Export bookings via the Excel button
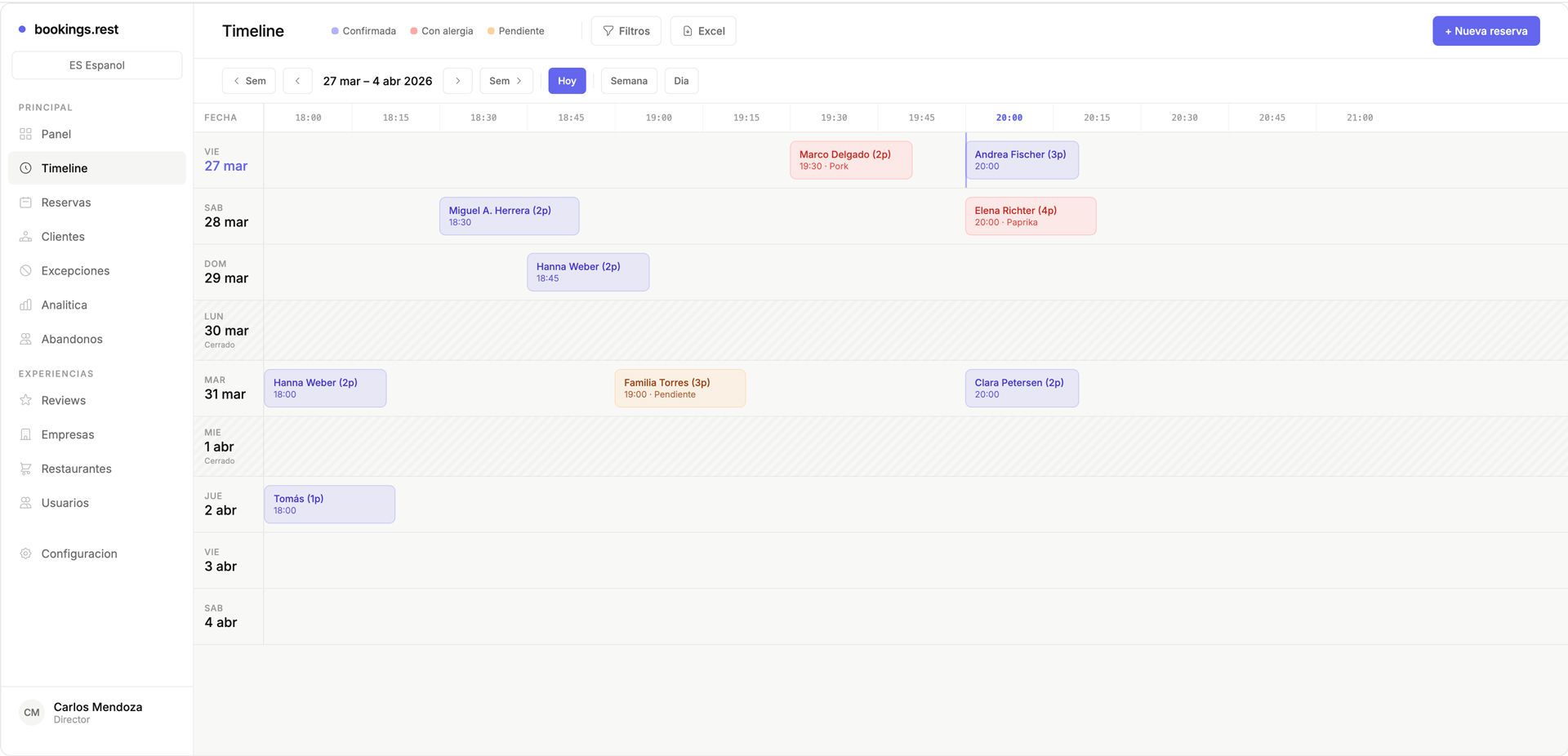The image size is (1568, 756). pos(702,30)
